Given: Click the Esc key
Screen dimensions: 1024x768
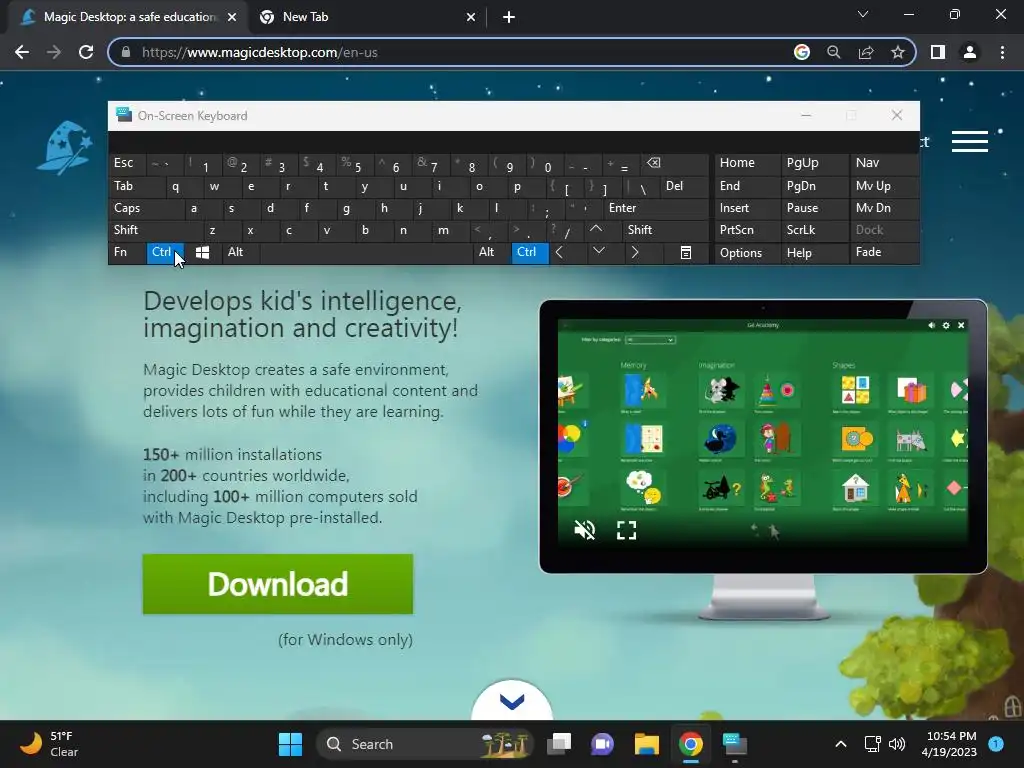Looking at the screenshot, I should [x=127, y=163].
